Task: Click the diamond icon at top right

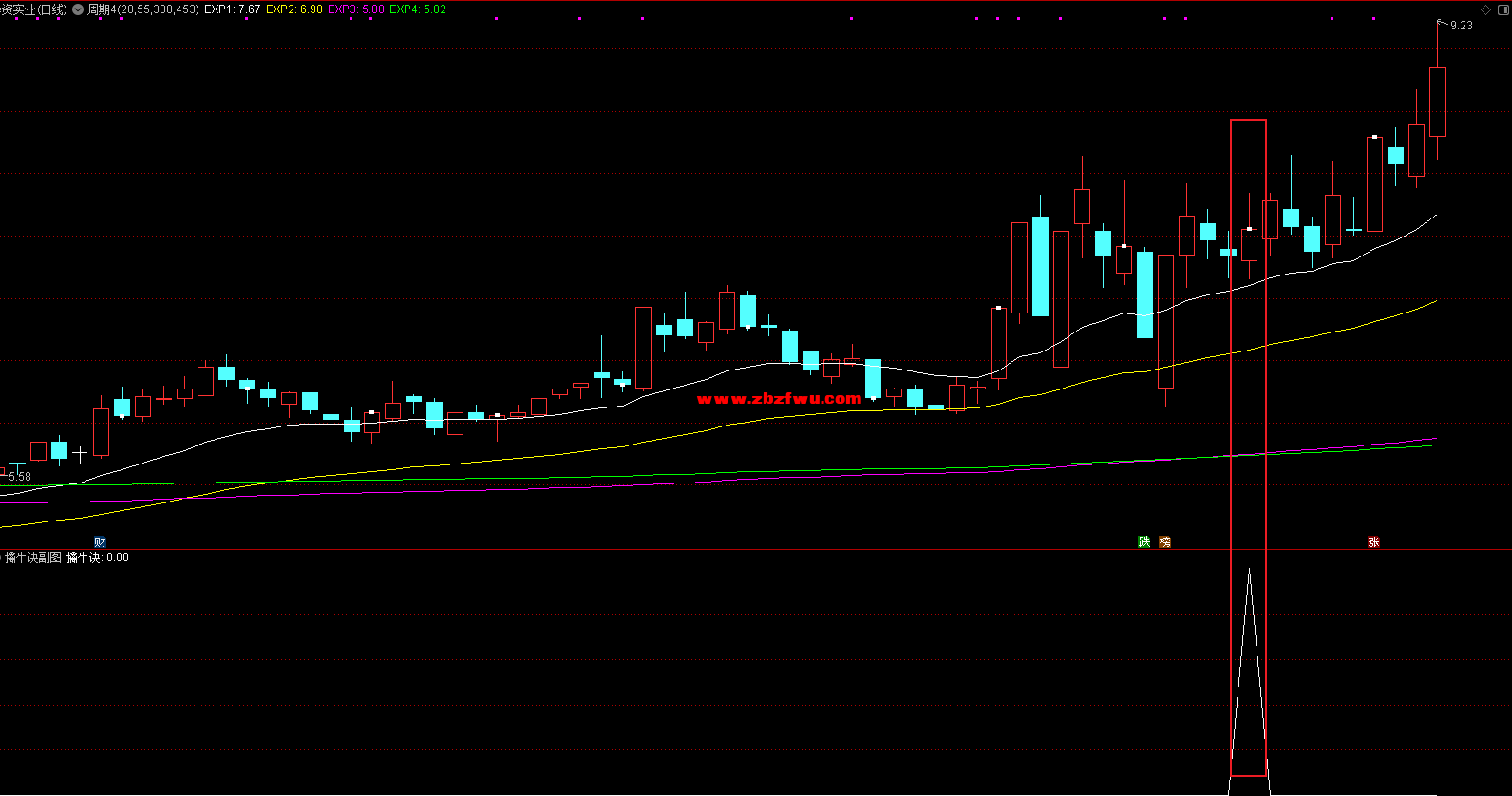Action: [1486, 9]
